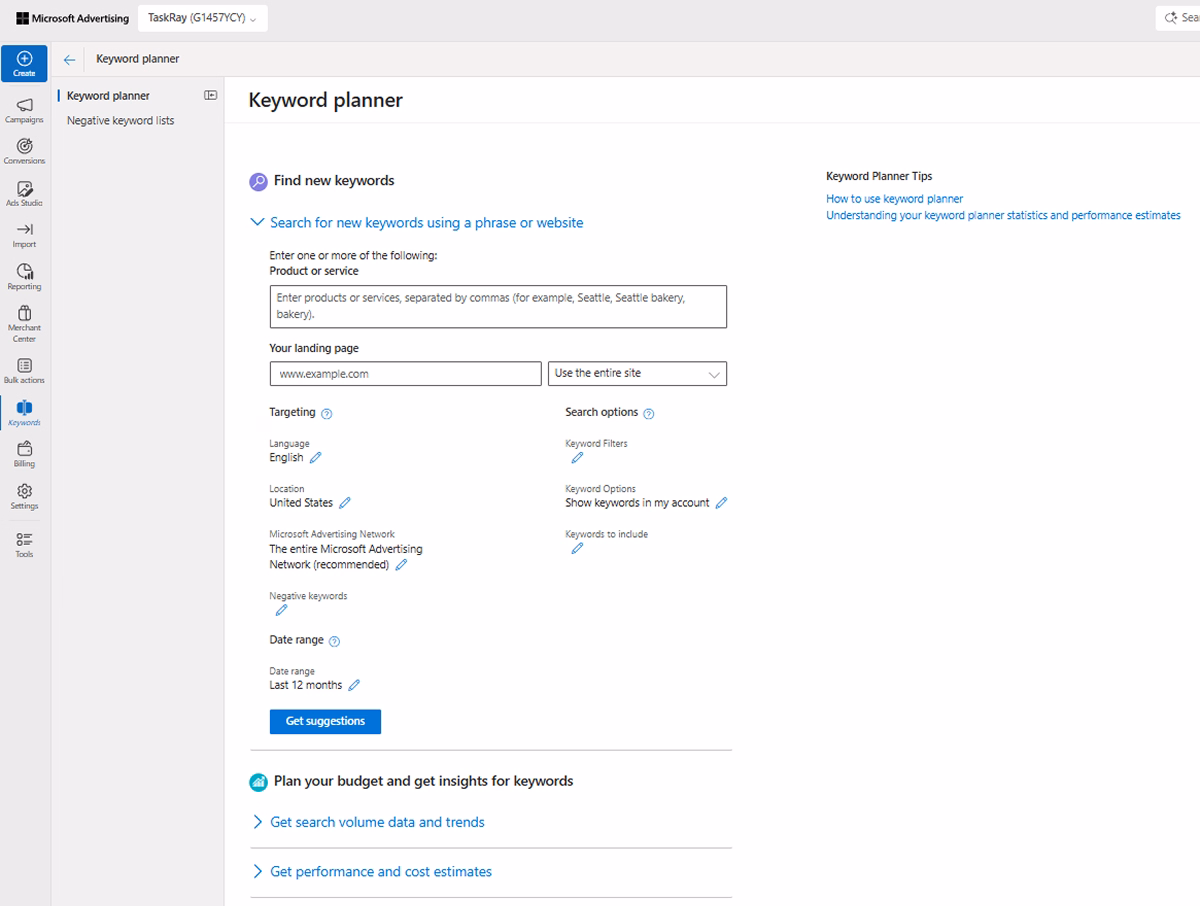The width and height of the screenshot is (1200, 906).
Task: Select the Conversions icon
Action: pyautogui.click(x=23, y=152)
